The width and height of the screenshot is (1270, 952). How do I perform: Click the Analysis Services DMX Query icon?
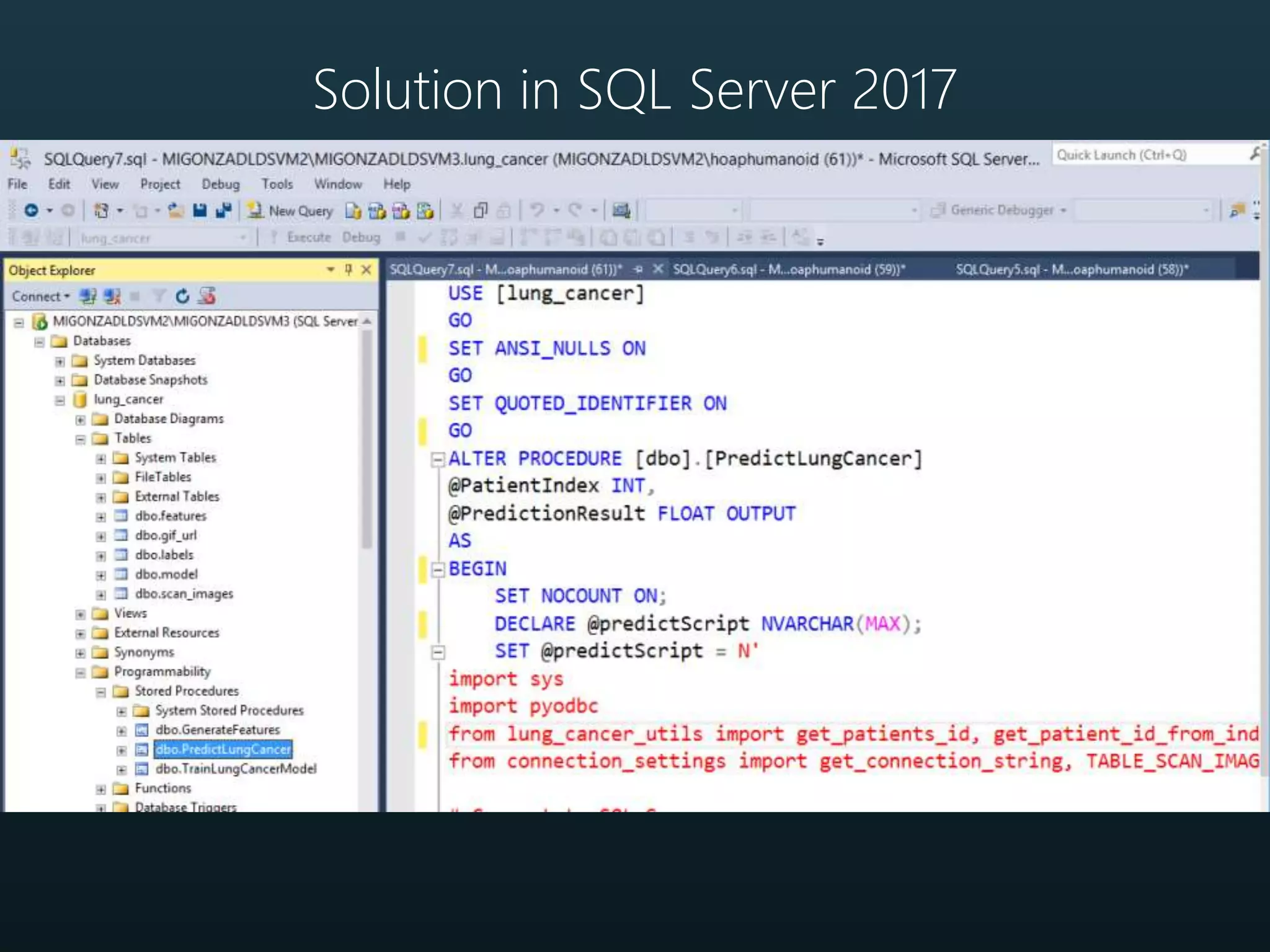(x=401, y=211)
